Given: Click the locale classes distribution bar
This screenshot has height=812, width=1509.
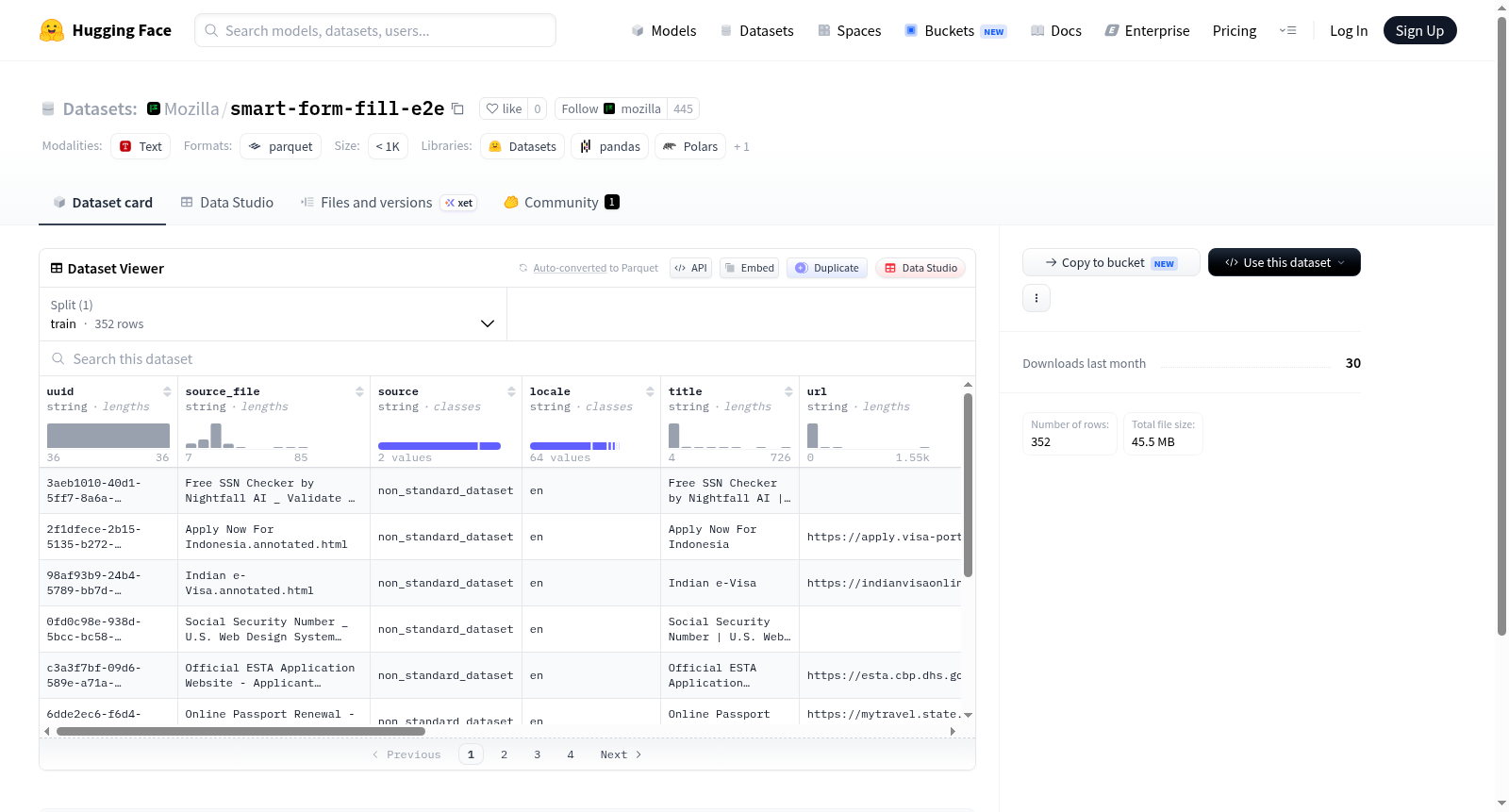Looking at the screenshot, I should [573, 446].
